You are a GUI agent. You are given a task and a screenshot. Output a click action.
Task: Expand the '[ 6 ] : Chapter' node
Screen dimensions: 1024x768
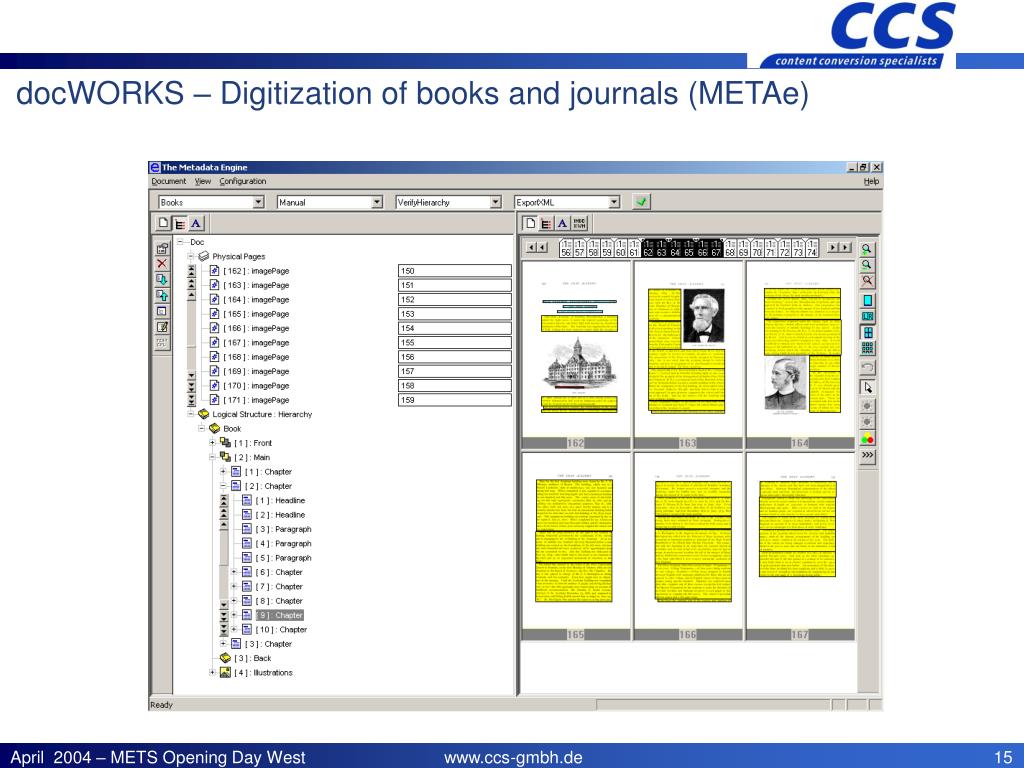(234, 572)
